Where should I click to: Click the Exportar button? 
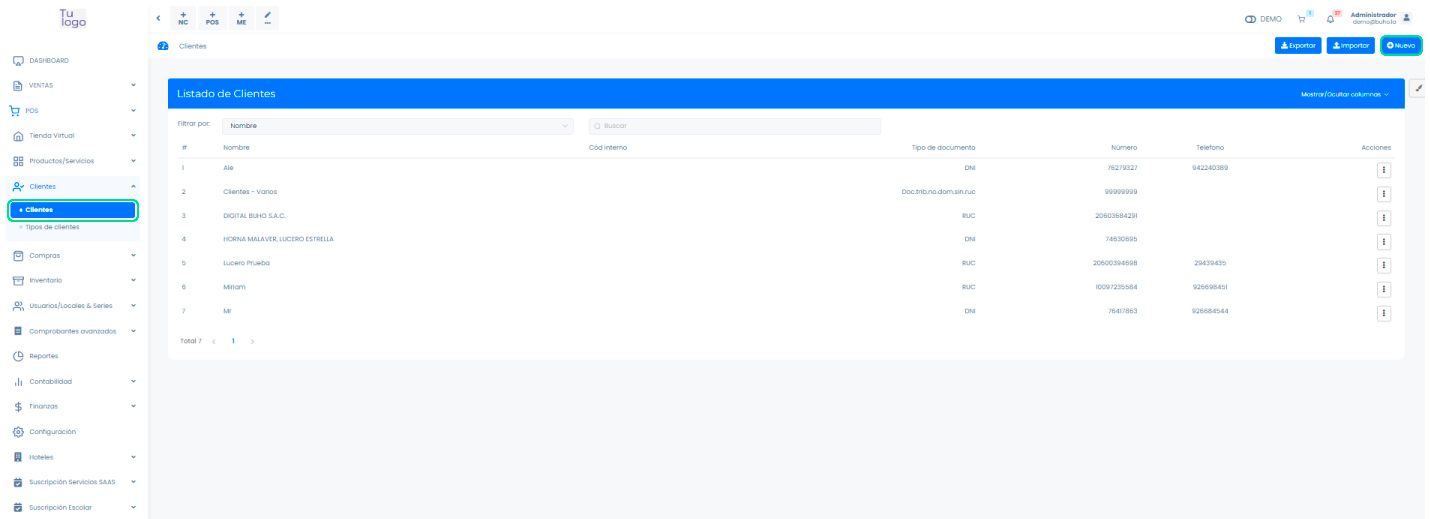tap(1298, 45)
